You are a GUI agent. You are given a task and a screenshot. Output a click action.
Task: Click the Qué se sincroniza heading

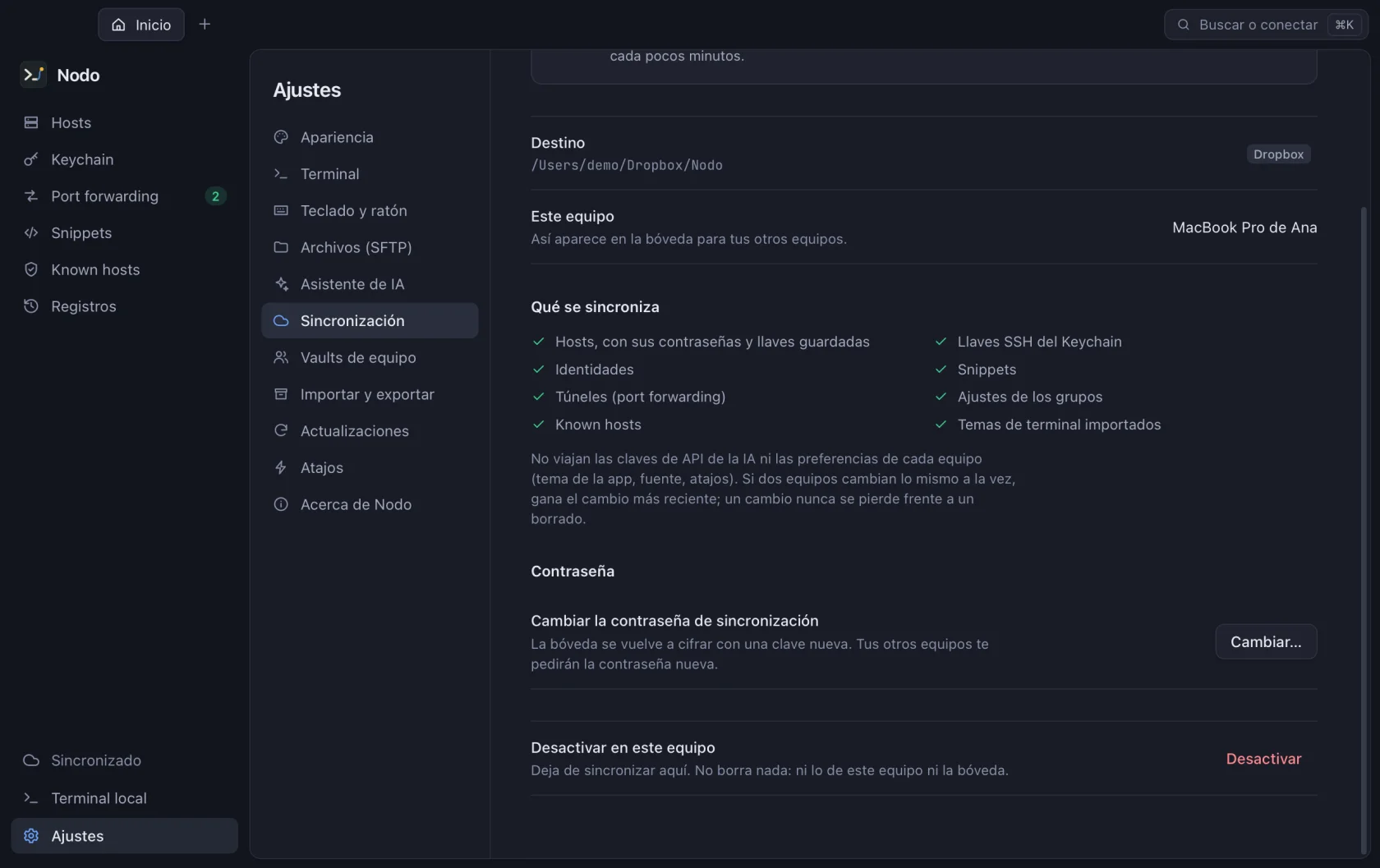(595, 307)
